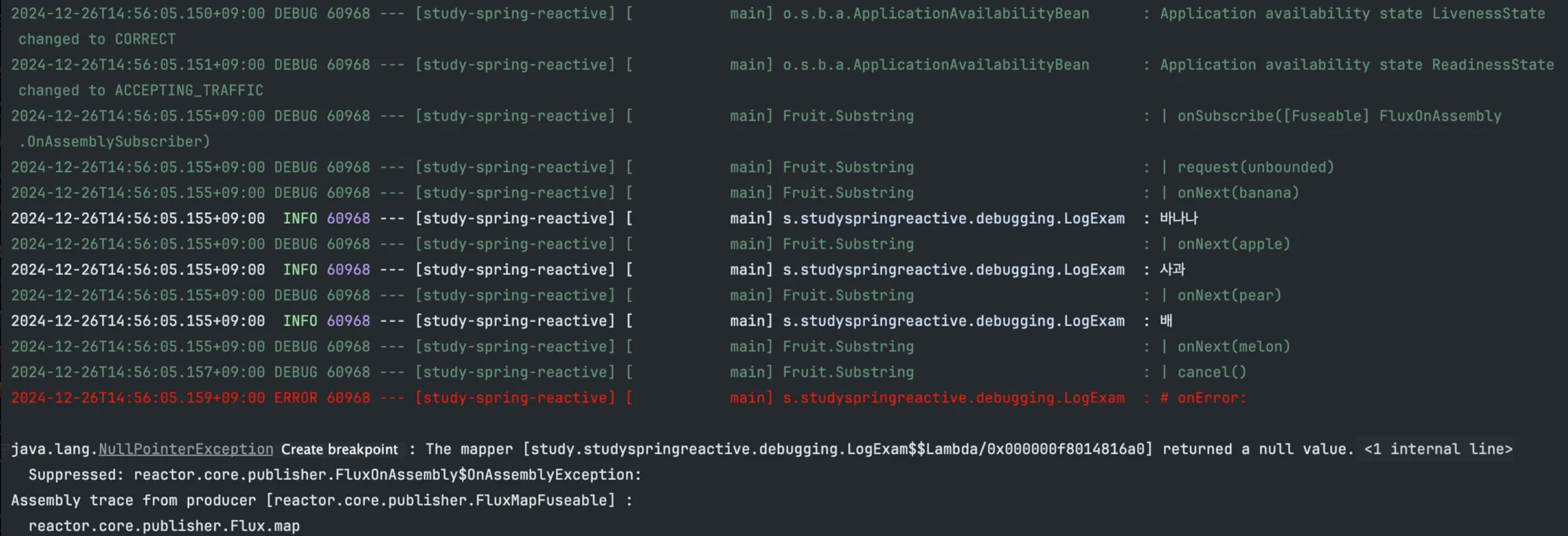Select the '사과' log output
Viewport: 1568px width, 536px height.
coord(1173,269)
